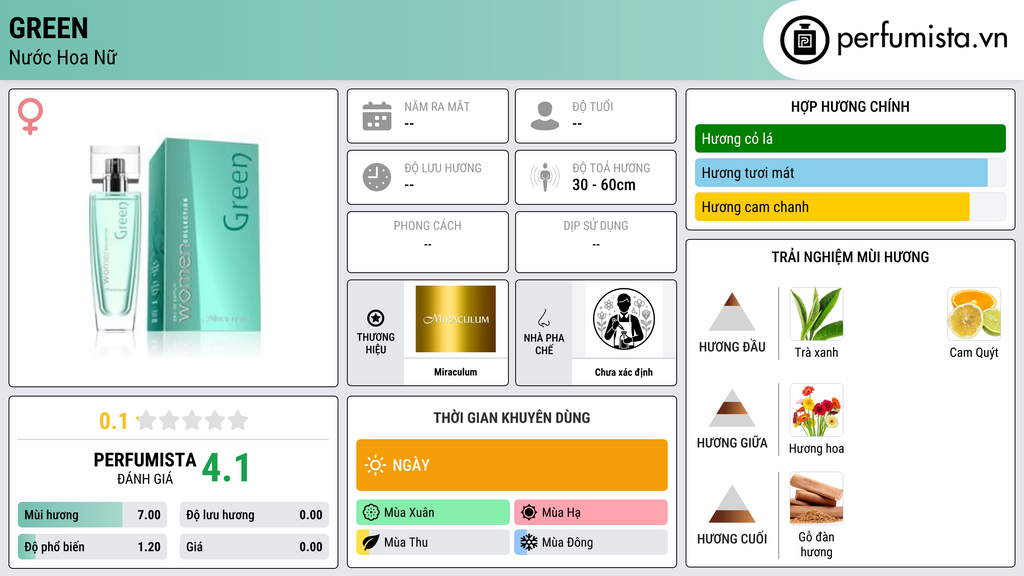Click the pink female gender symbol icon
This screenshot has height=576, width=1024.
[30, 116]
